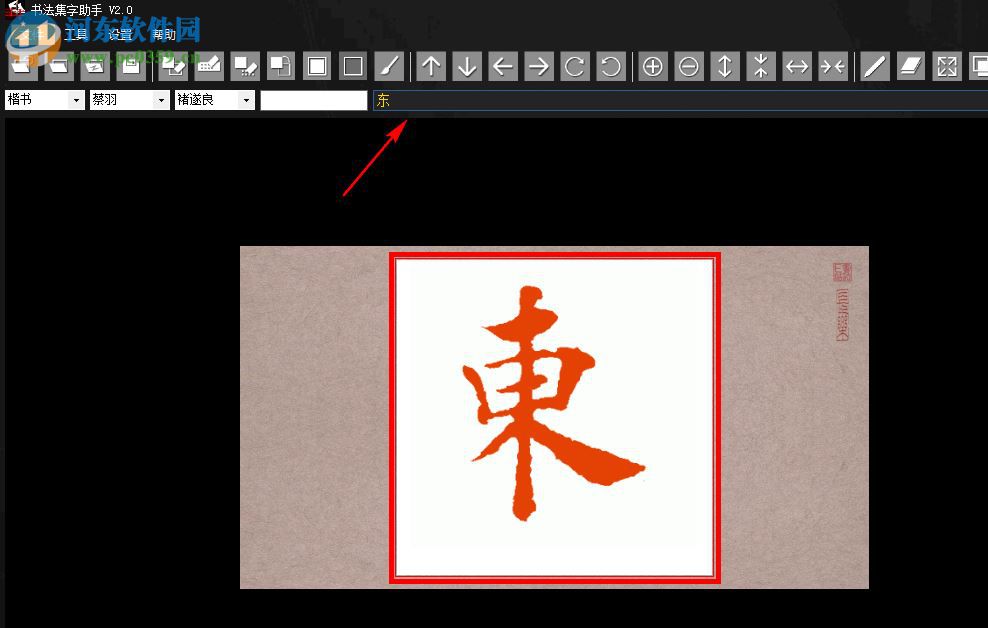Image resolution: width=988 pixels, height=628 pixels.
Task: Rotate the character counterclockwise
Action: (611, 66)
